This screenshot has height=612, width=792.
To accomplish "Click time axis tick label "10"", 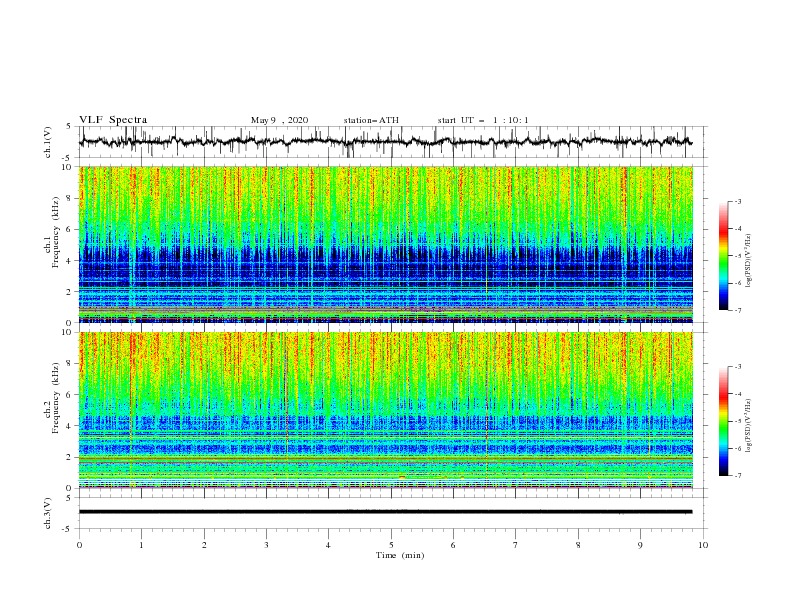I will (703, 545).
